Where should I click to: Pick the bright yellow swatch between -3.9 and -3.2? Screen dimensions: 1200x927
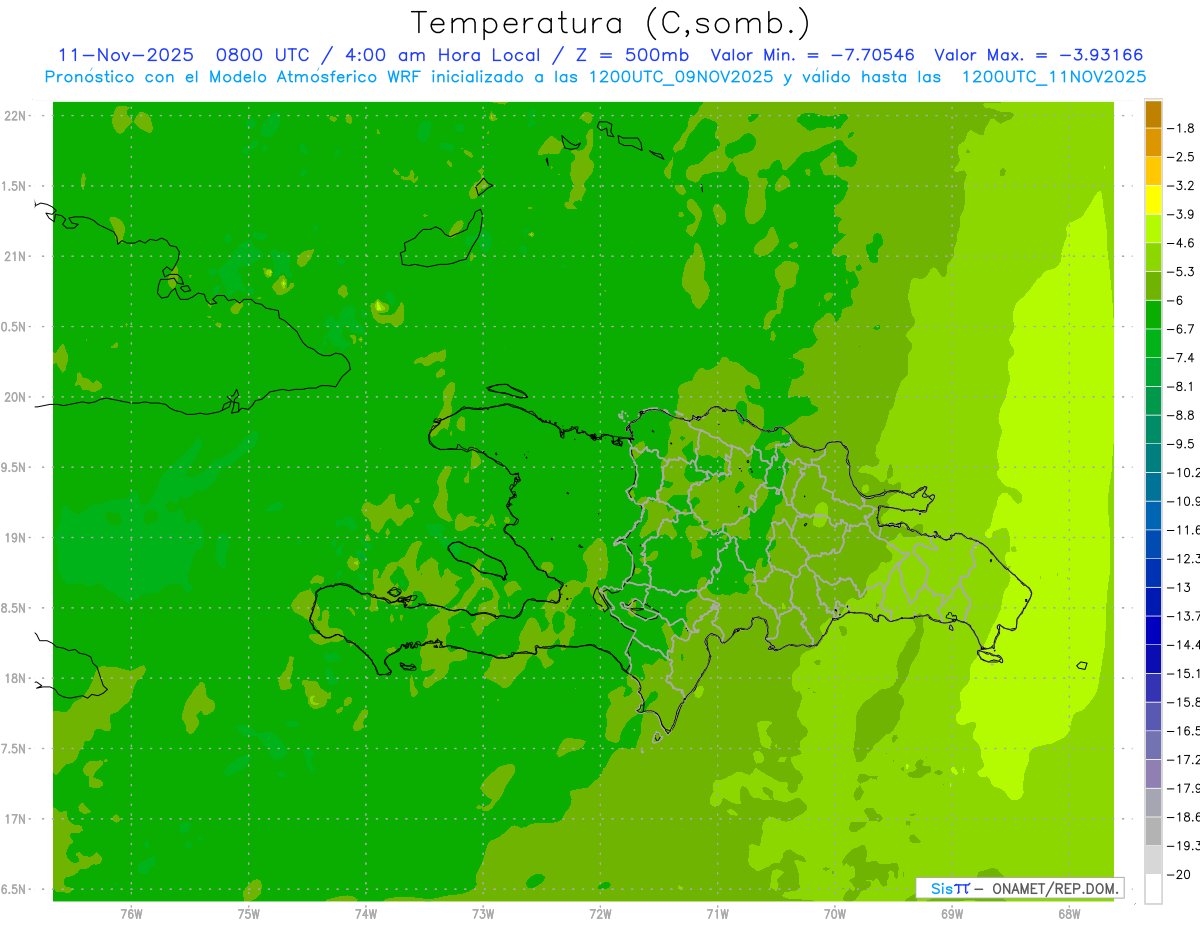[x=1153, y=200]
